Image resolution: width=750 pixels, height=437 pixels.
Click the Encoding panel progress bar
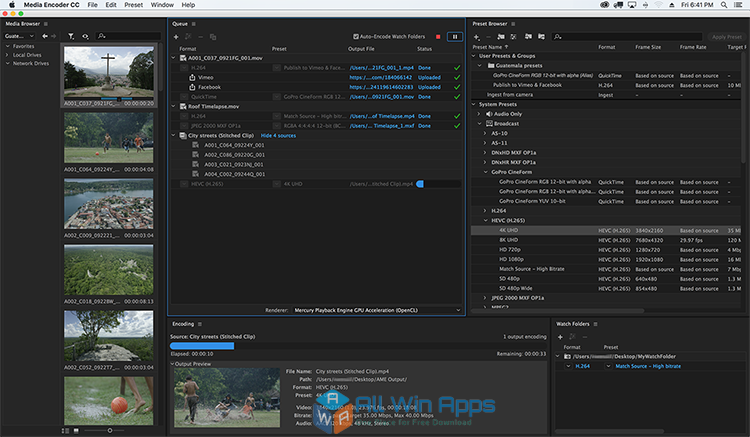358,346
